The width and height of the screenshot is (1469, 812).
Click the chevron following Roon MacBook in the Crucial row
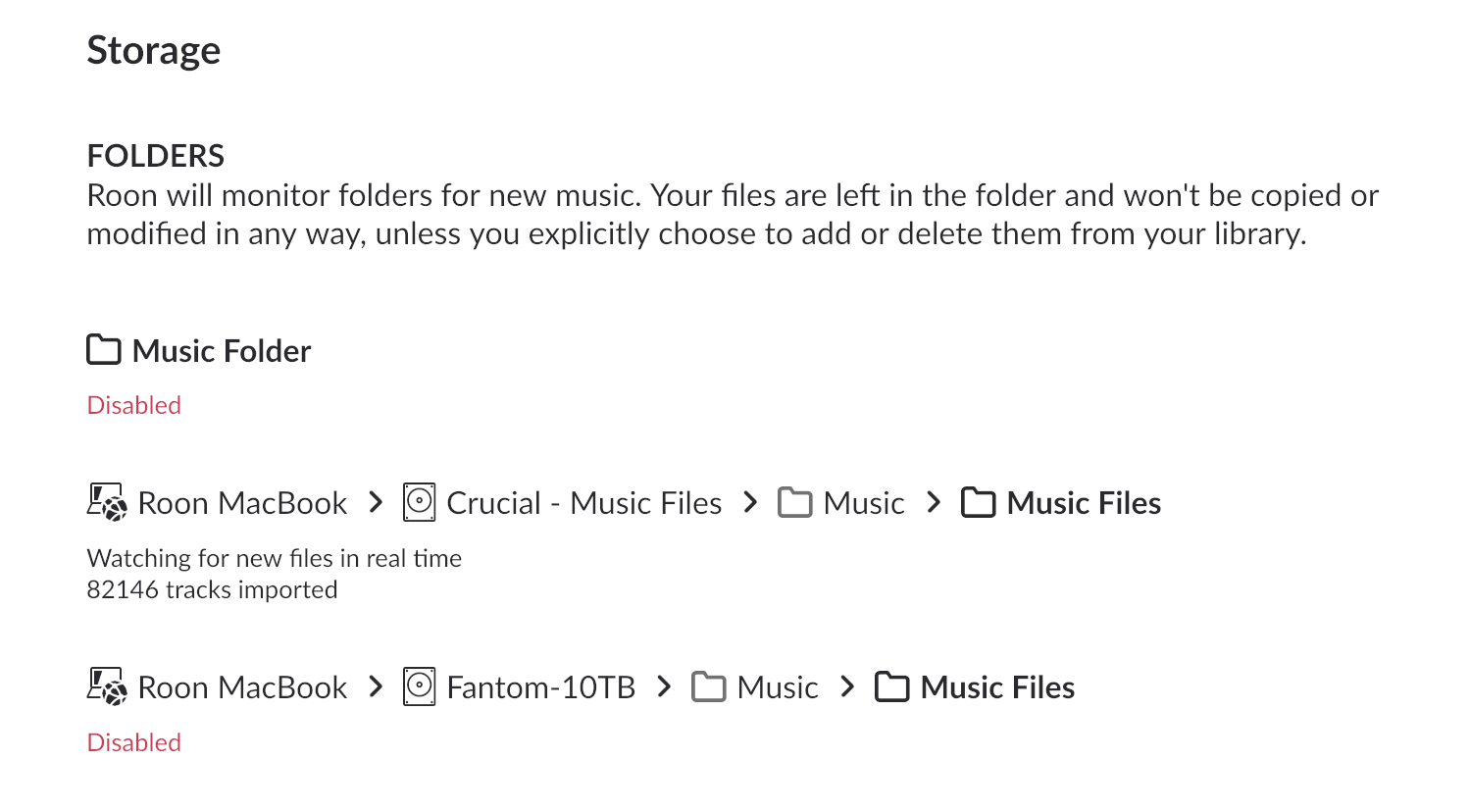(x=376, y=502)
